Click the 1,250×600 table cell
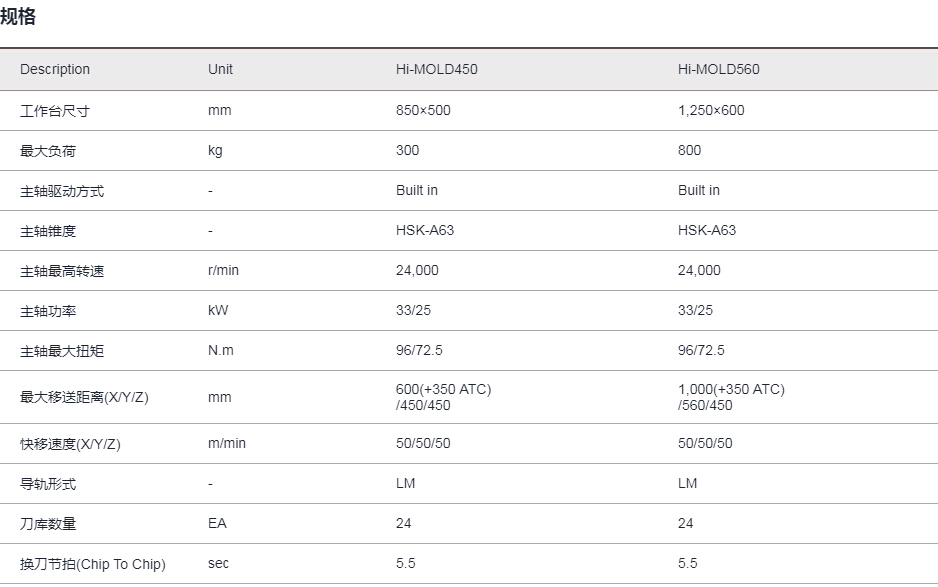This screenshot has height=587, width=938. pyautogui.click(x=711, y=110)
